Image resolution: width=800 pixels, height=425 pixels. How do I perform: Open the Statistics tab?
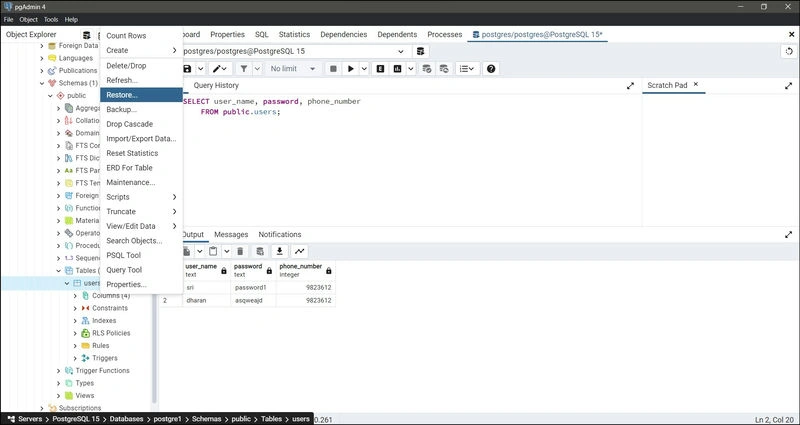point(294,35)
